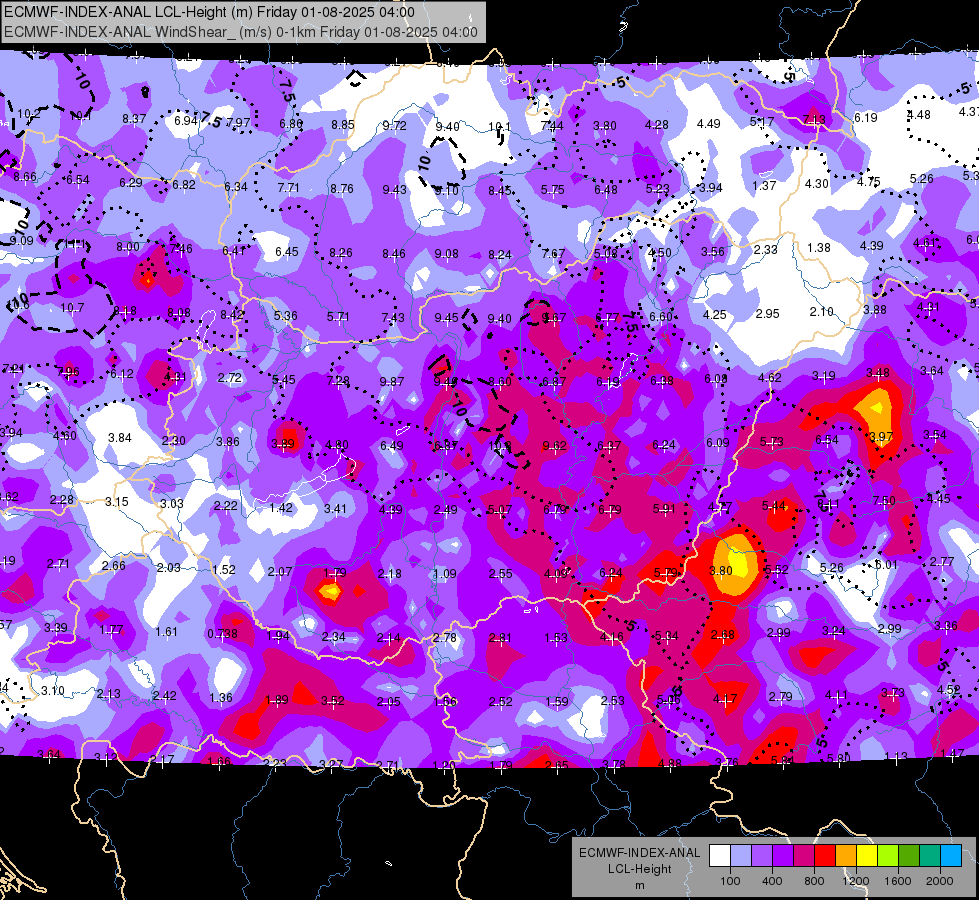This screenshot has width=979, height=900.
Task: Pick the orange legend swatch before 1200
Action: click(846, 856)
